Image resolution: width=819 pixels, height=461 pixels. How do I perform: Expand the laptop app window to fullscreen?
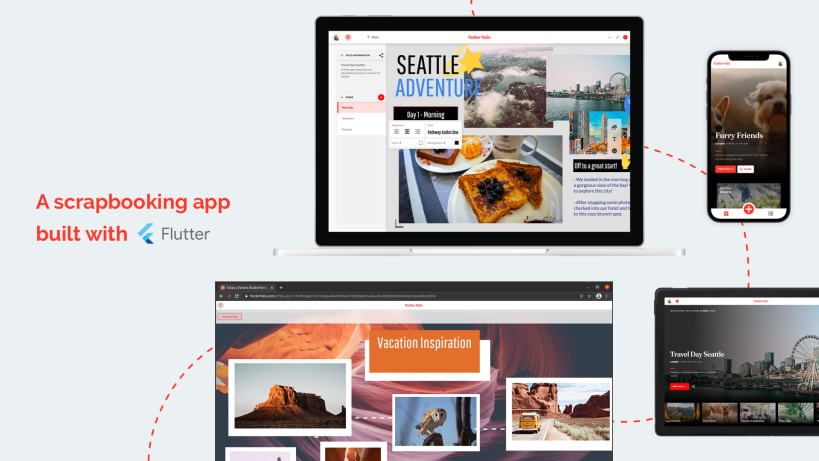(x=617, y=37)
